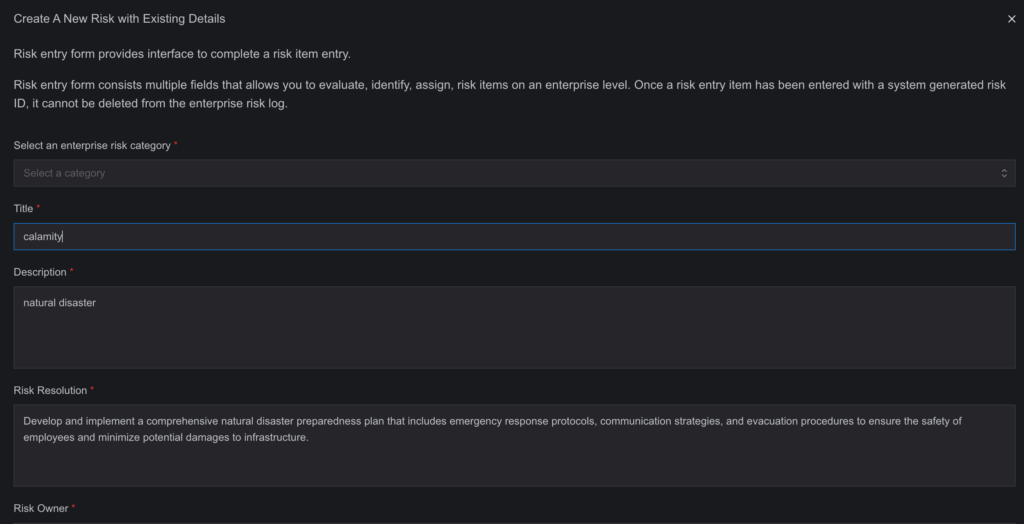Open the enterprise risk category dropdown
Viewport: 1024px width, 524px height.
point(514,173)
